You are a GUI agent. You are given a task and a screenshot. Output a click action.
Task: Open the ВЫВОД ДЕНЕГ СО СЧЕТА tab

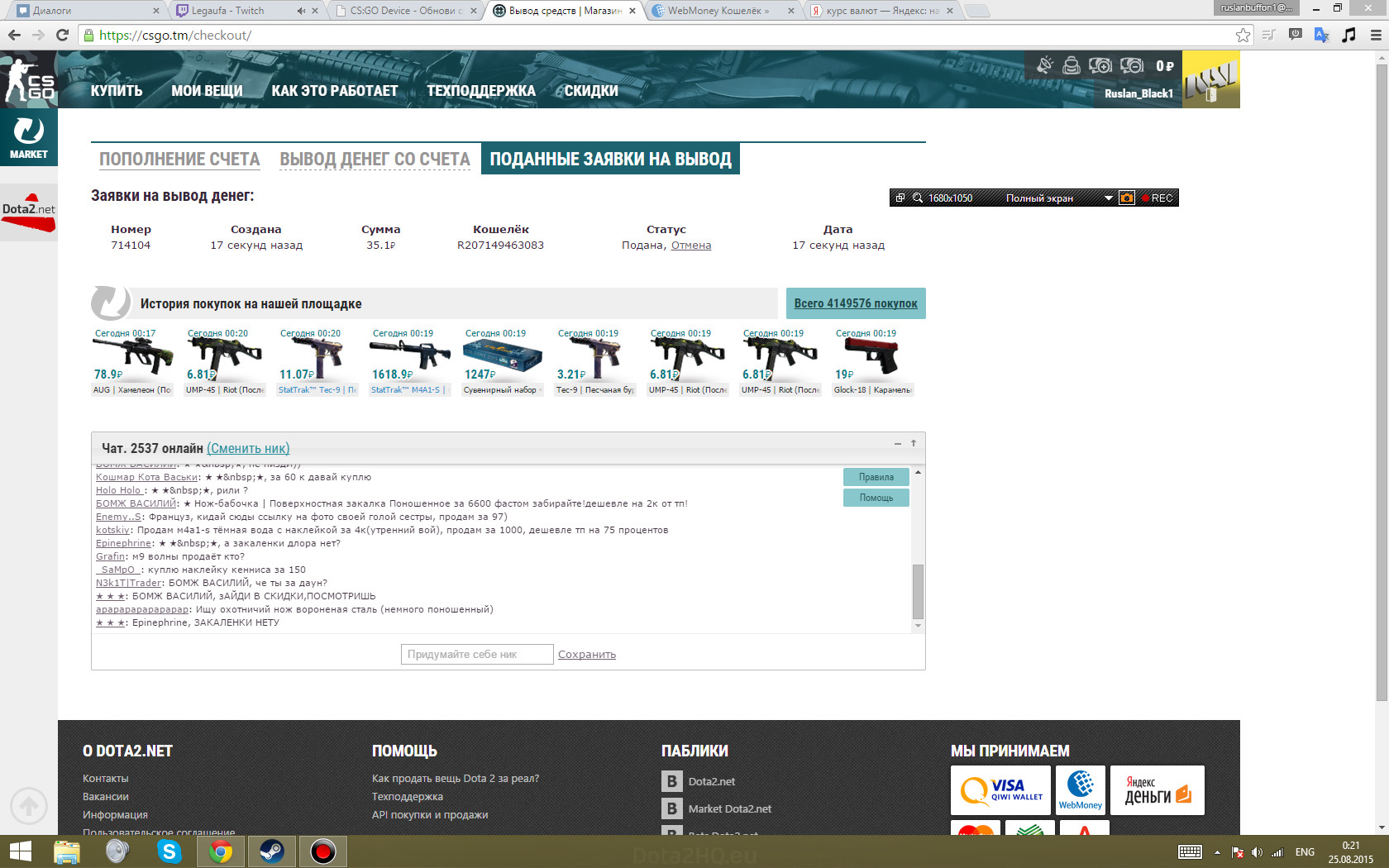click(375, 159)
